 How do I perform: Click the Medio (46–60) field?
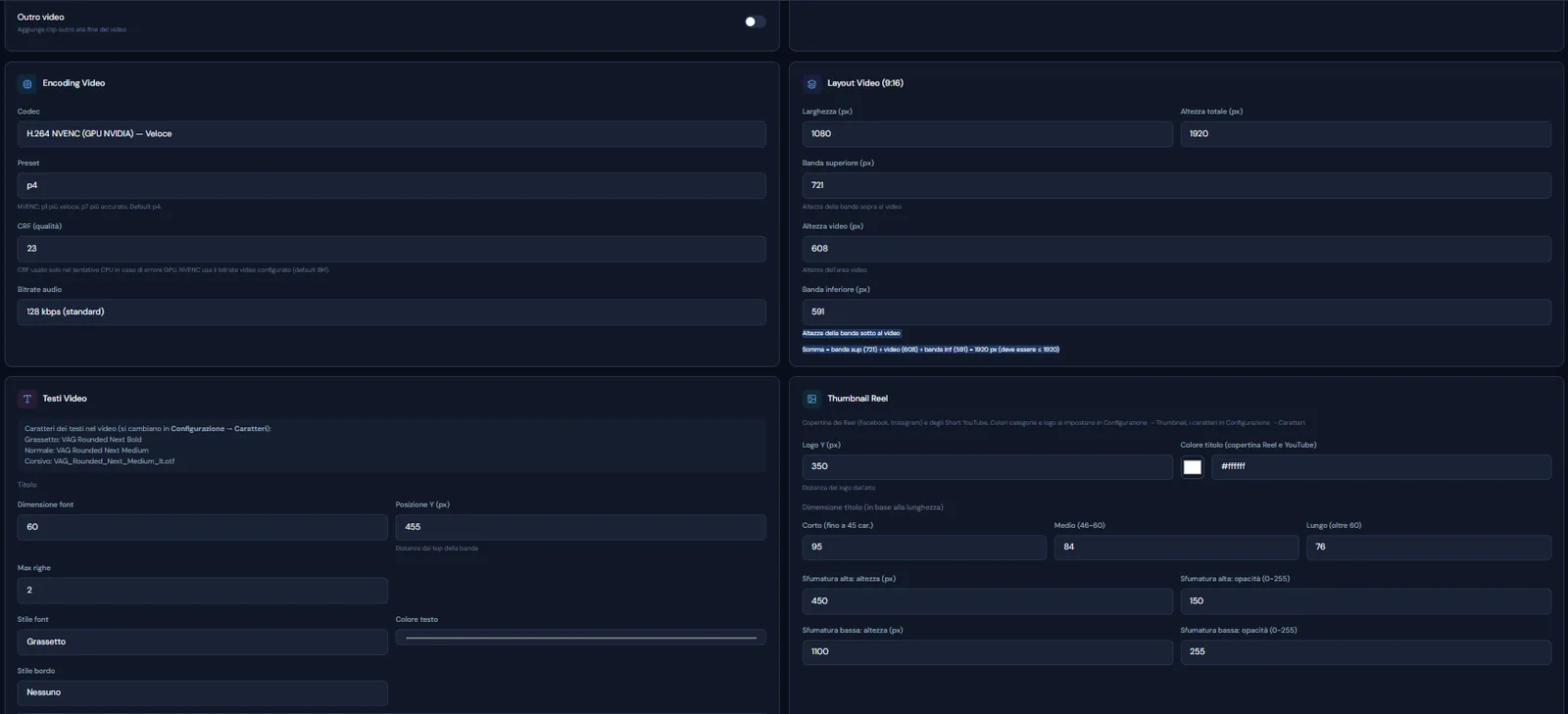pos(1176,547)
